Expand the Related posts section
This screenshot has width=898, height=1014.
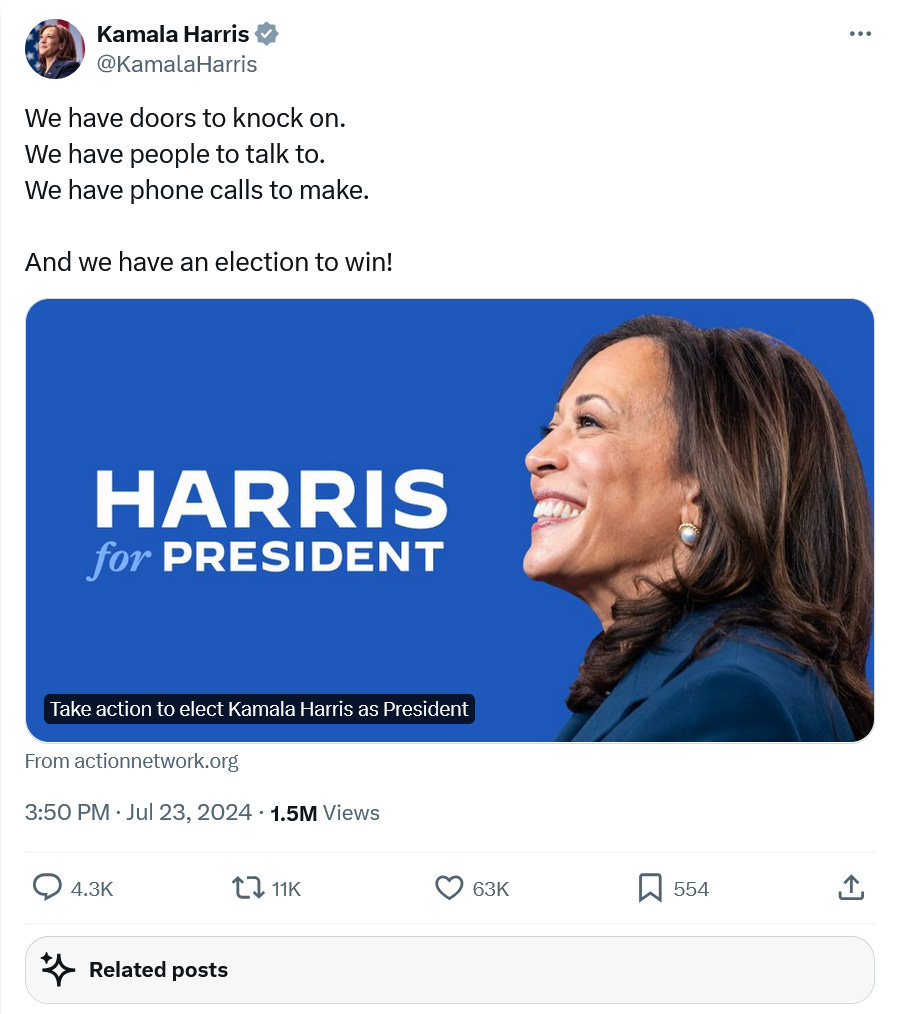coord(450,970)
